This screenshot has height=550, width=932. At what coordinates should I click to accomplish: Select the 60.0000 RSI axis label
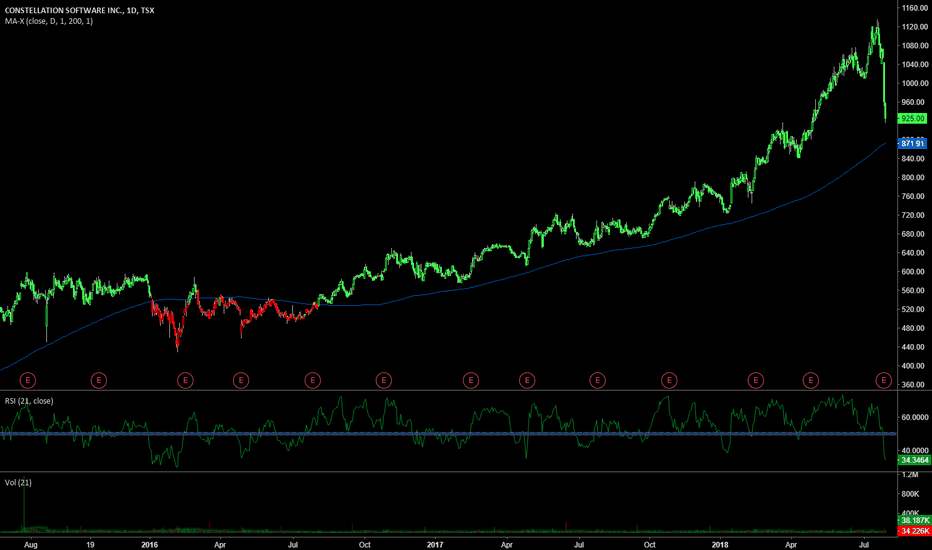click(x=915, y=417)
